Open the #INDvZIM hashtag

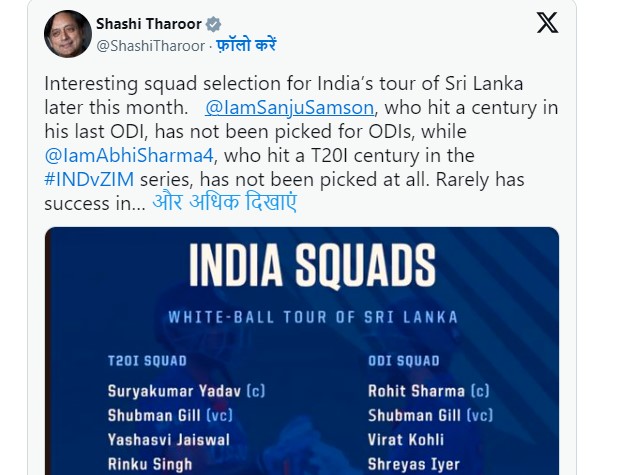(x=89, y=180)
